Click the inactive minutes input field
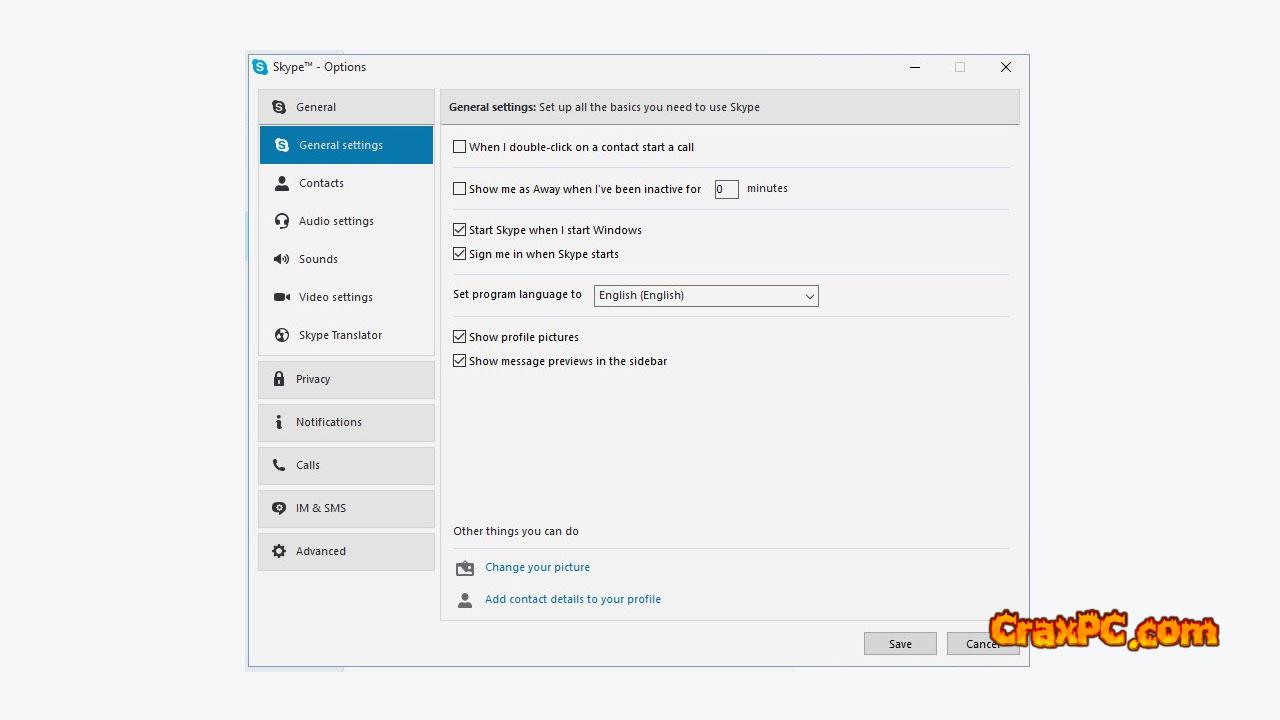This screenshot has height=720, width=1280. click(x=726, y=189)
